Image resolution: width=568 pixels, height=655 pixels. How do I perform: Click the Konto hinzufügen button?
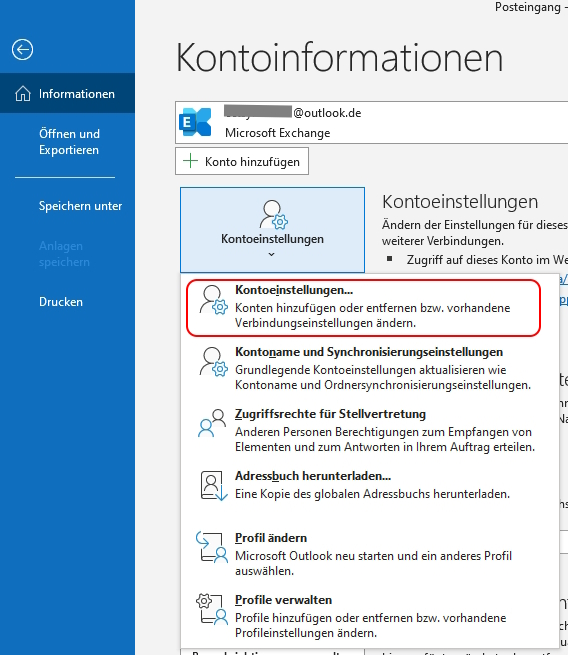pyautogui.click(x=242, y=161)
